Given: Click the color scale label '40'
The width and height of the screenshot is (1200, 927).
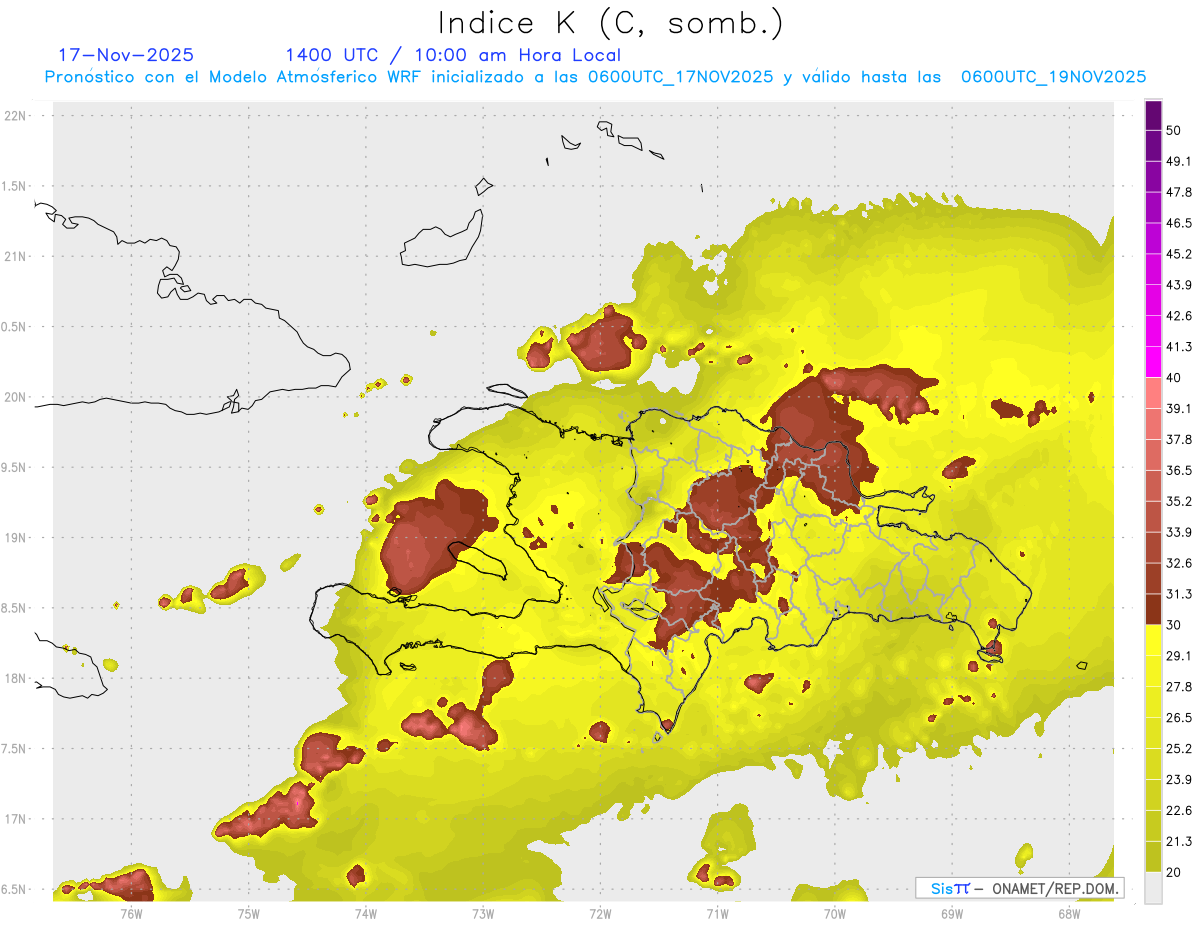Looking at the screenshot, I should 1175,378.
